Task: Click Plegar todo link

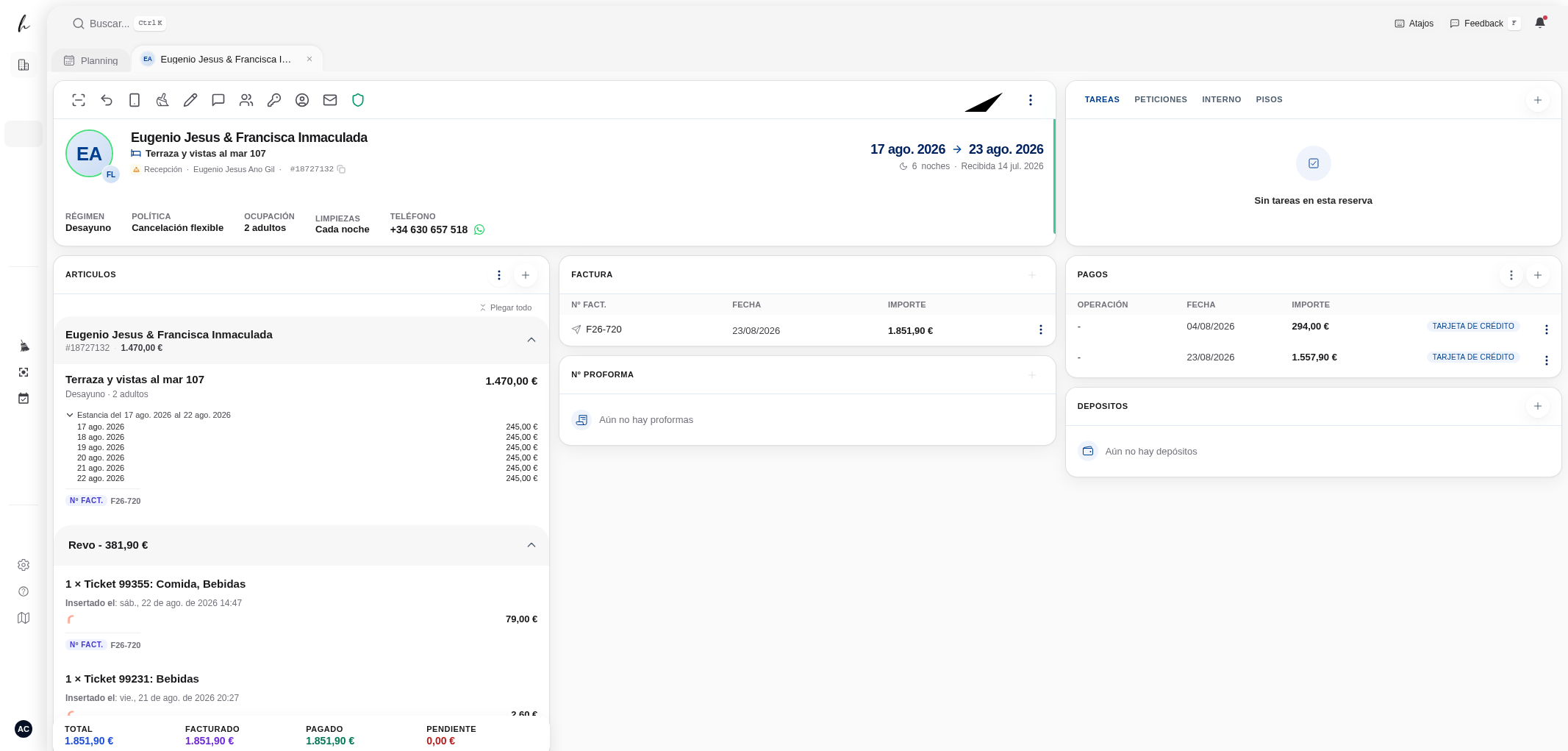Action: (x=506, y=307)
